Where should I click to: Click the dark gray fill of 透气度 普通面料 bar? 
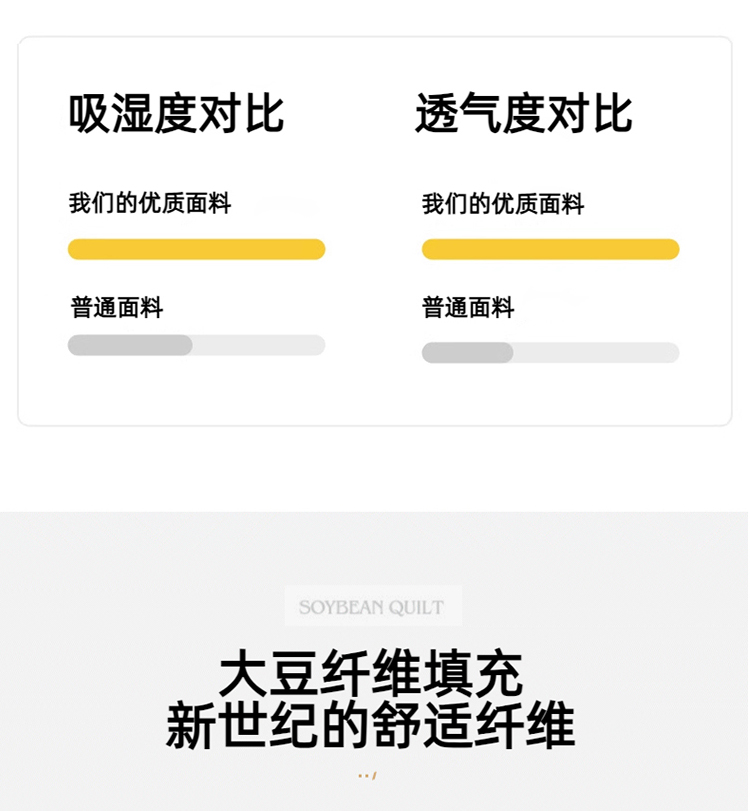467,353
